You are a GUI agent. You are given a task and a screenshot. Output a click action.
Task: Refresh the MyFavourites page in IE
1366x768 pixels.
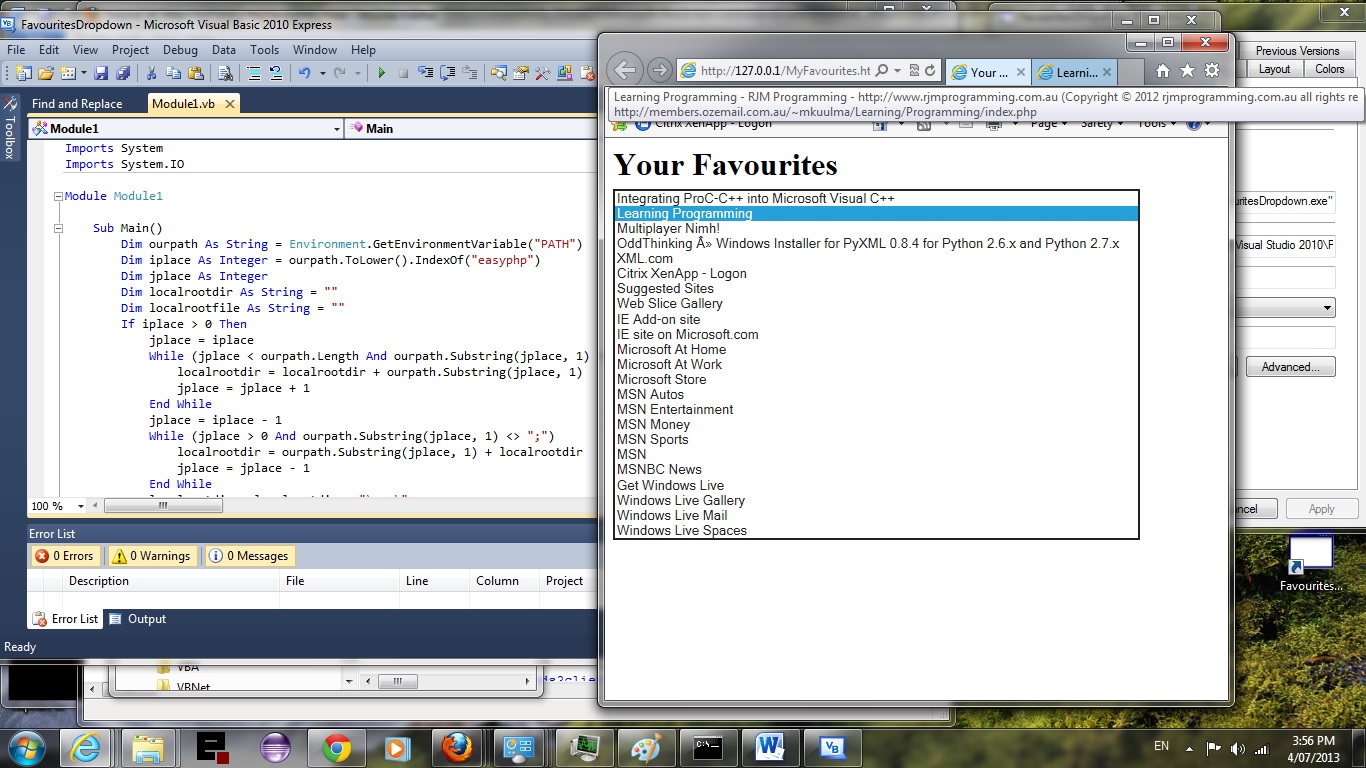pos(930,71)
